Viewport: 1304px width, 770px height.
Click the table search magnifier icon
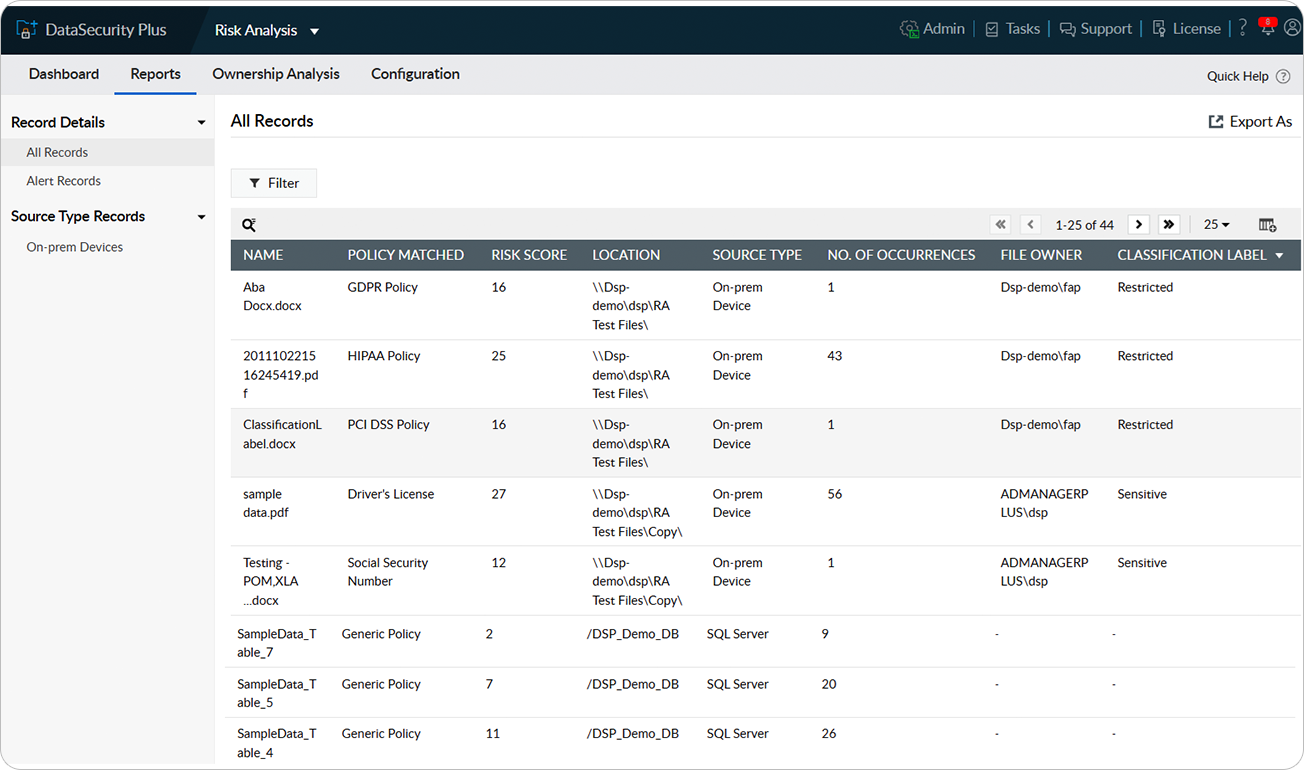click(x=250, y=225)
